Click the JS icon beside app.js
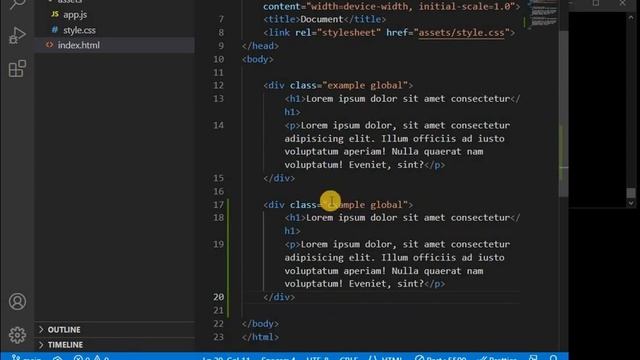The image size is (640, 360). click(x=55, y=14)
